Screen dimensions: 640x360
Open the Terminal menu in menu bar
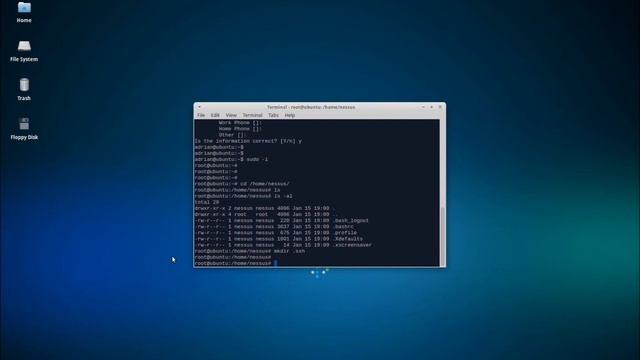point(252,116)
